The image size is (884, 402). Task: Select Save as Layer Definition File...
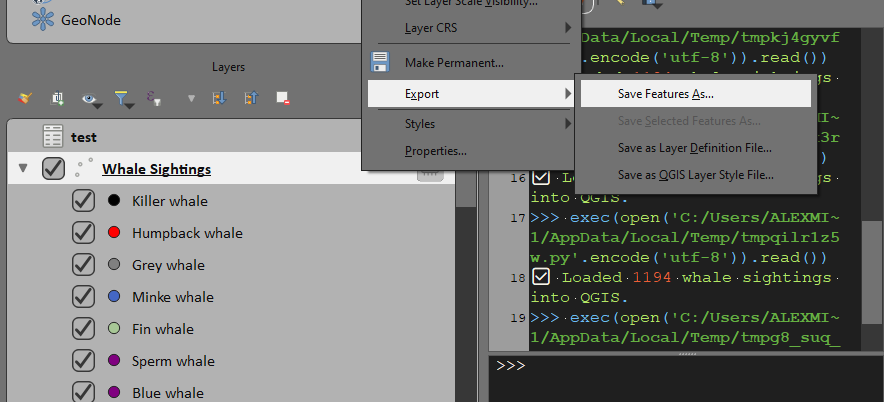(x=696, y=148)
